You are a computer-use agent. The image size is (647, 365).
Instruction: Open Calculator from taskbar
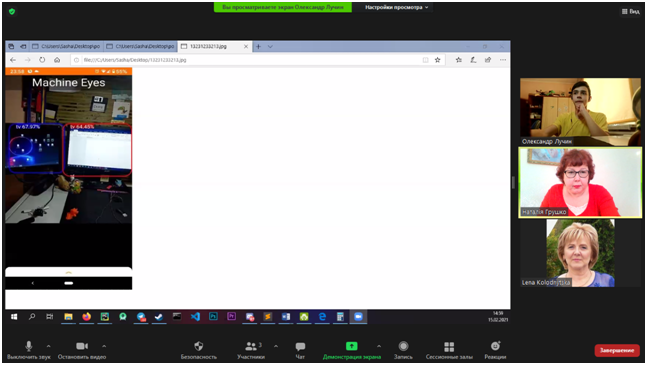pyautogui.click(x=340, y=316)
